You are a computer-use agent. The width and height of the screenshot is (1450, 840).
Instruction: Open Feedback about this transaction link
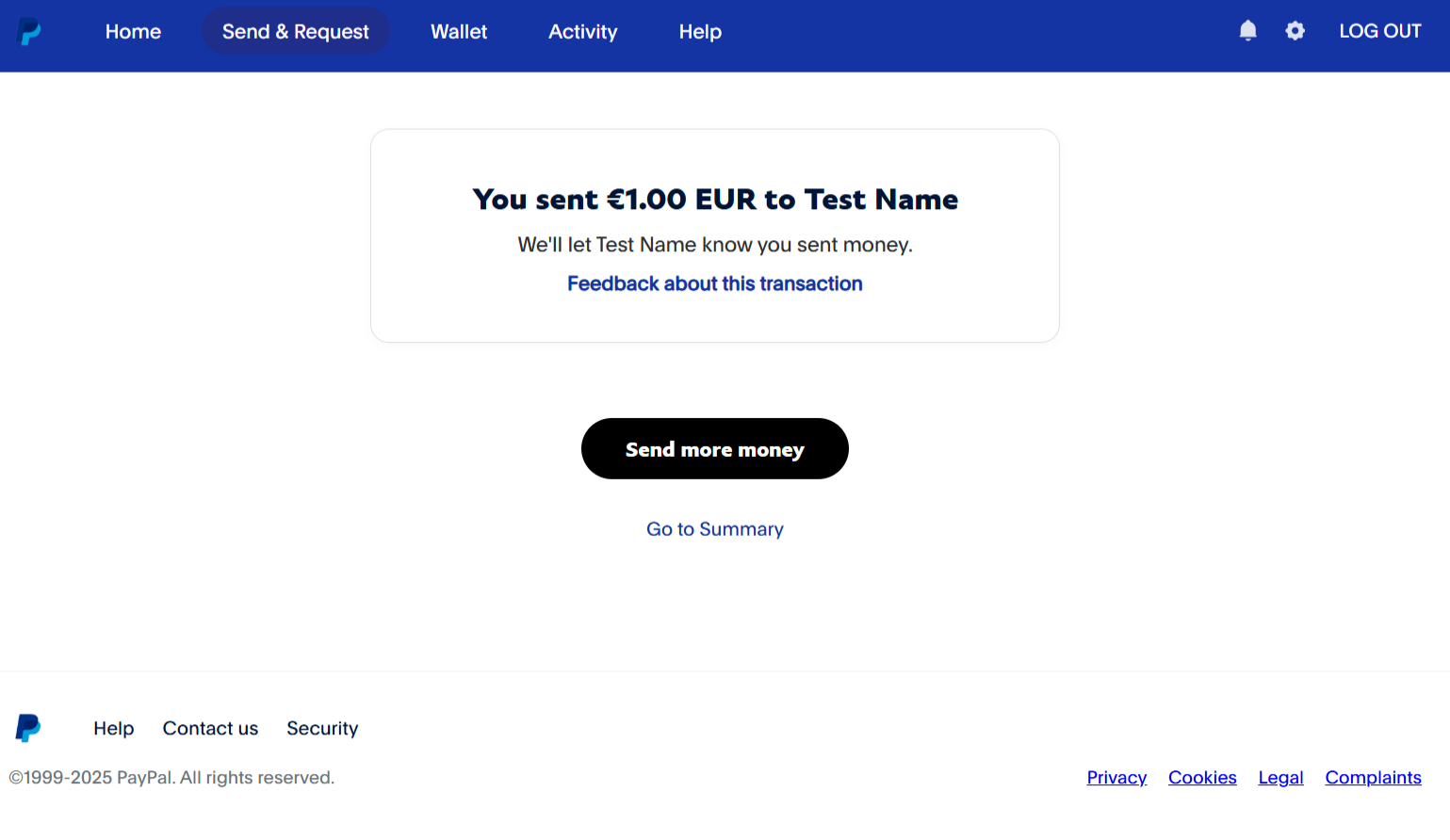click(x=714, y=283)
